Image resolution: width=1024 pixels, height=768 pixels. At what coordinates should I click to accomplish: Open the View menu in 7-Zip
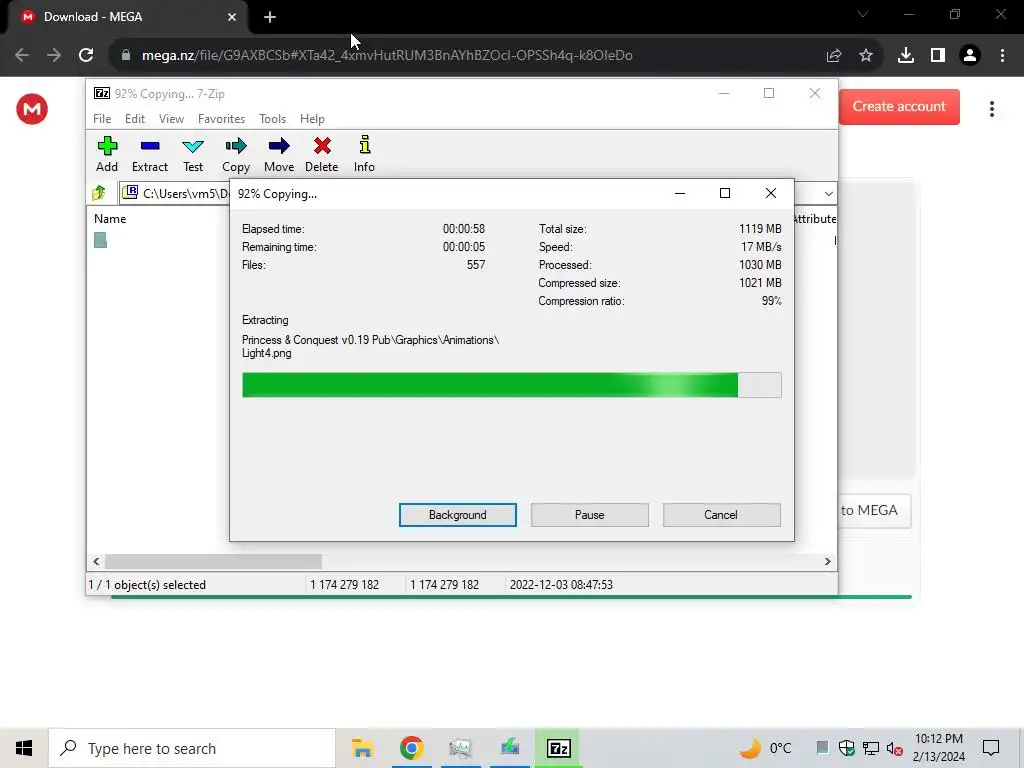coord(171,119)
